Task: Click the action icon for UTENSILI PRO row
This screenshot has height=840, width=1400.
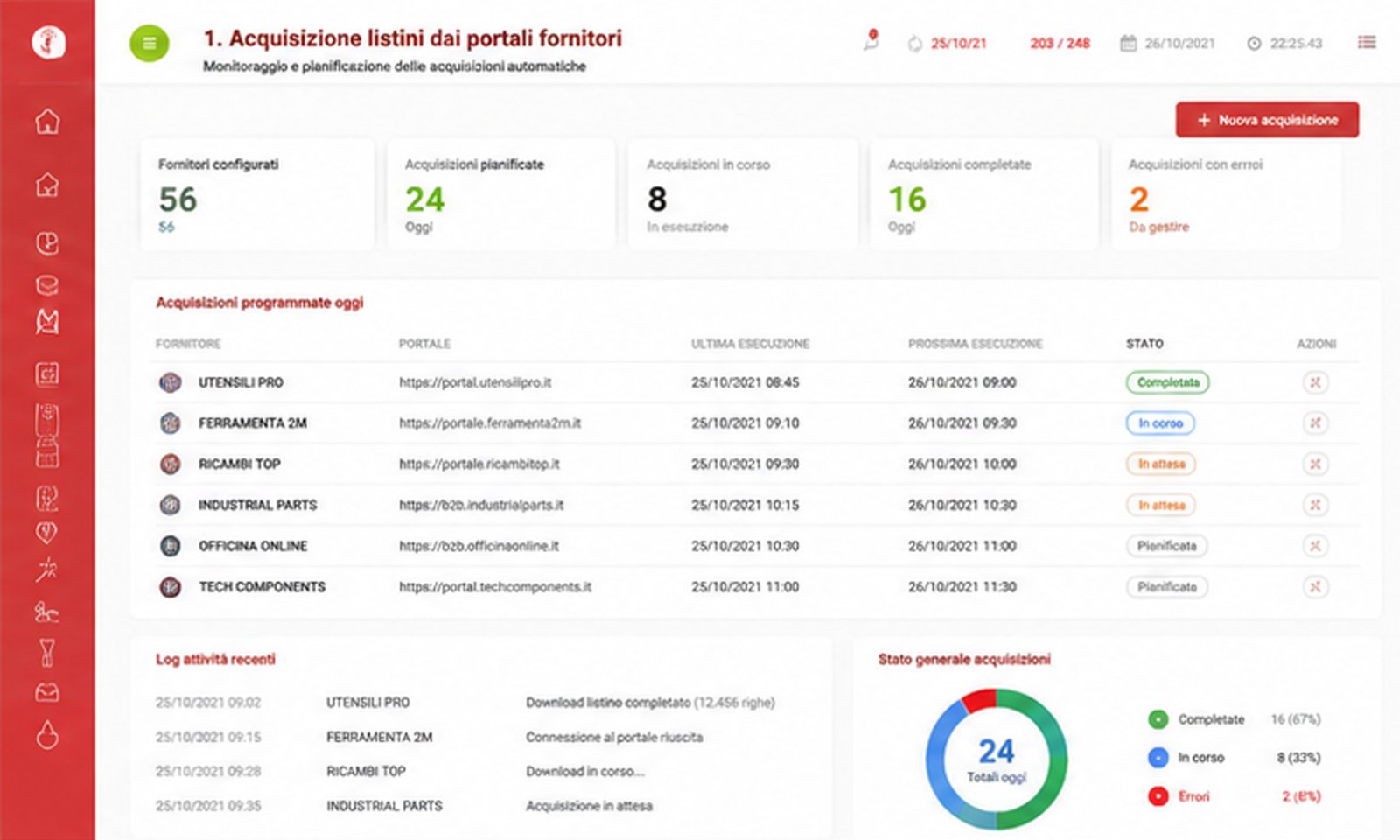Action: pyautogui.click(x=1314, y=382)
